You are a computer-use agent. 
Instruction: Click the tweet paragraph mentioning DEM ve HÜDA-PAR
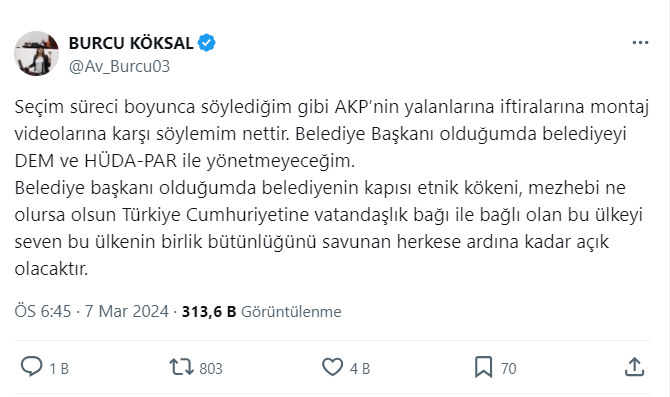332,134
